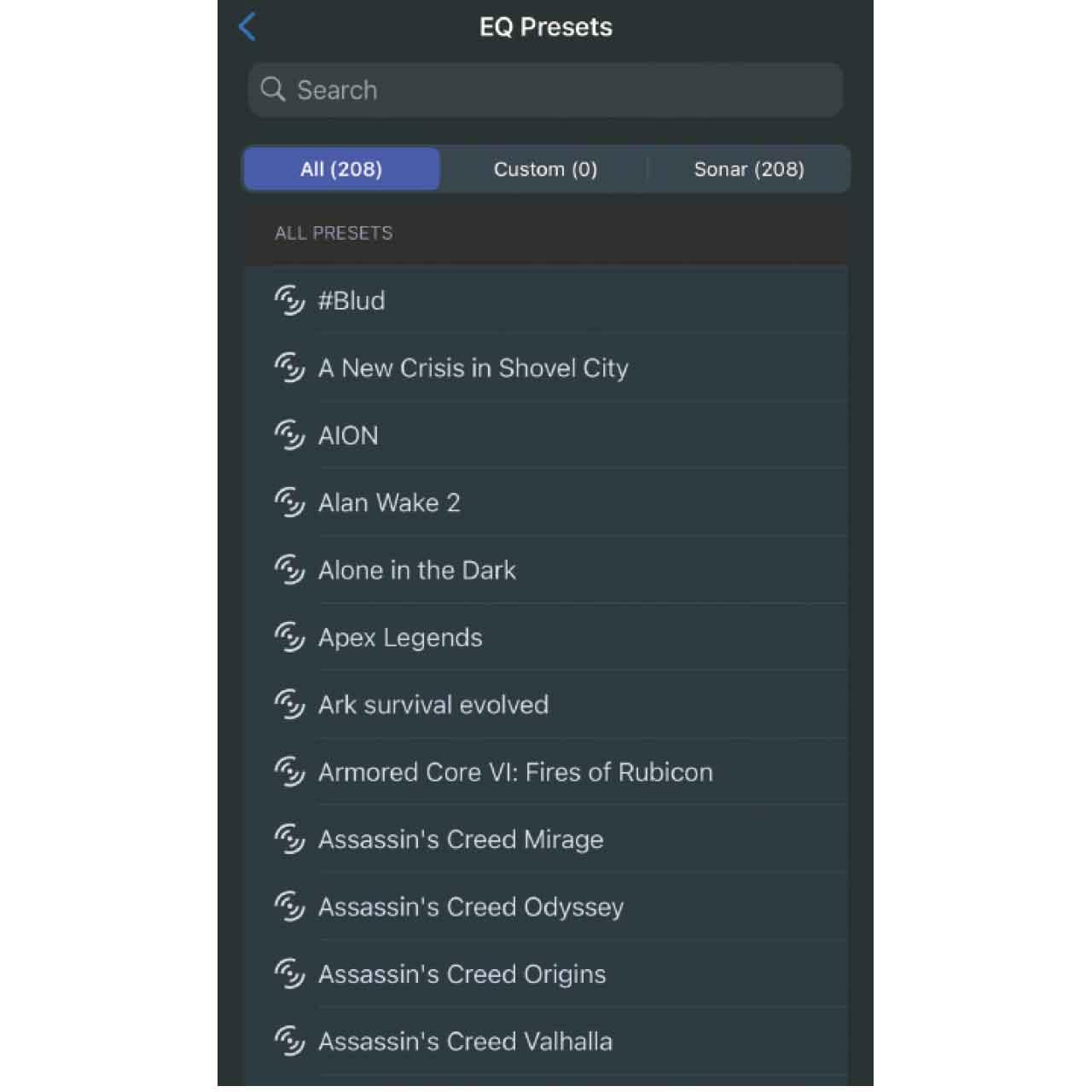Switch to the All (208) tab
This screenshot has height=1092, width=1092.
click(341, 169)
